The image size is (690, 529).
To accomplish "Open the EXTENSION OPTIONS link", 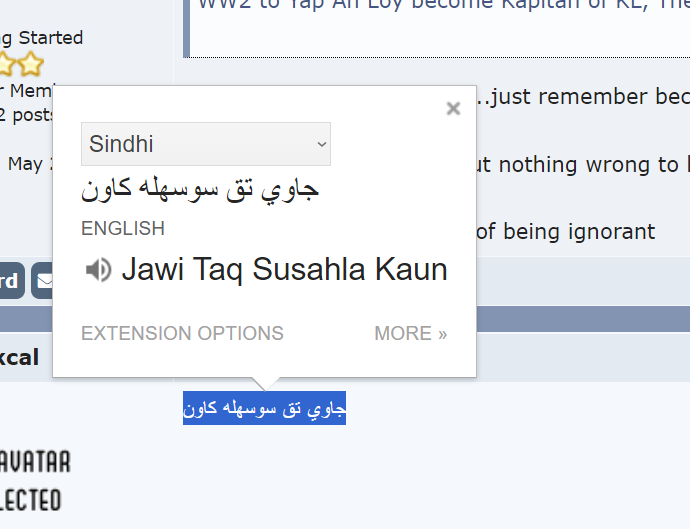I will pos(182,333).
